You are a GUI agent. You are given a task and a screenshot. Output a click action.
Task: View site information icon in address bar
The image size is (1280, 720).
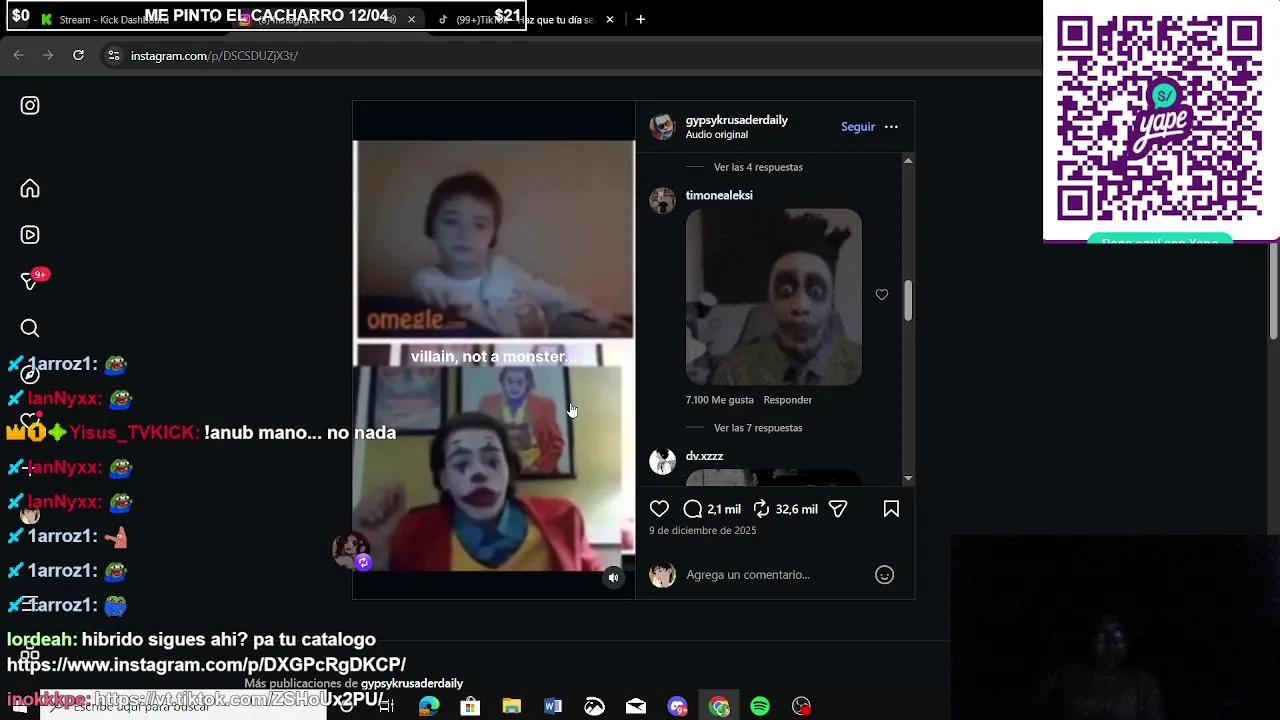point(114,55)
